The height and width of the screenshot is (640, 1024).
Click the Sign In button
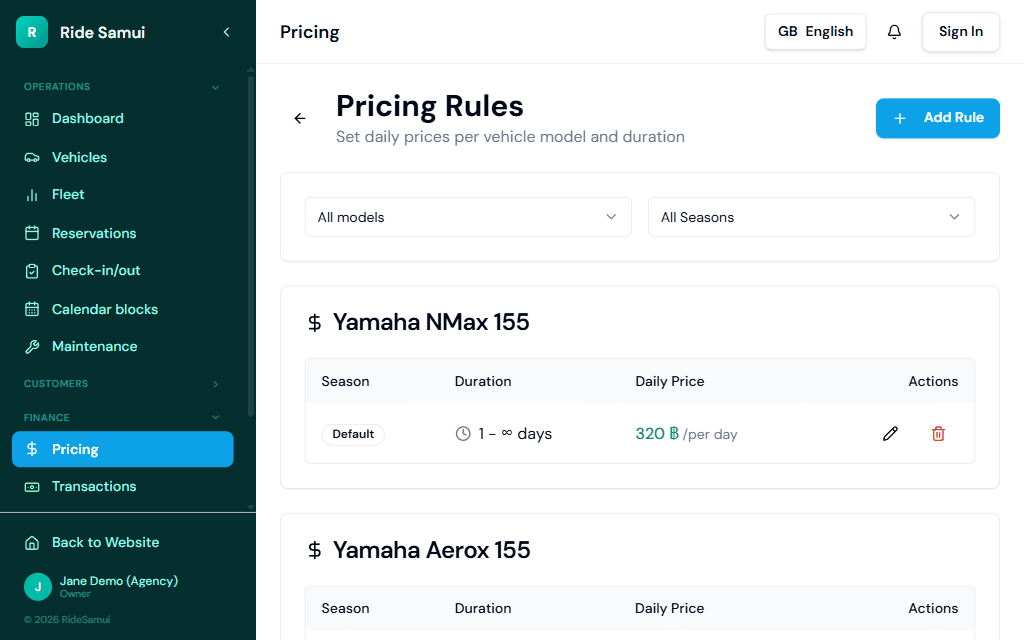[961, 32]
